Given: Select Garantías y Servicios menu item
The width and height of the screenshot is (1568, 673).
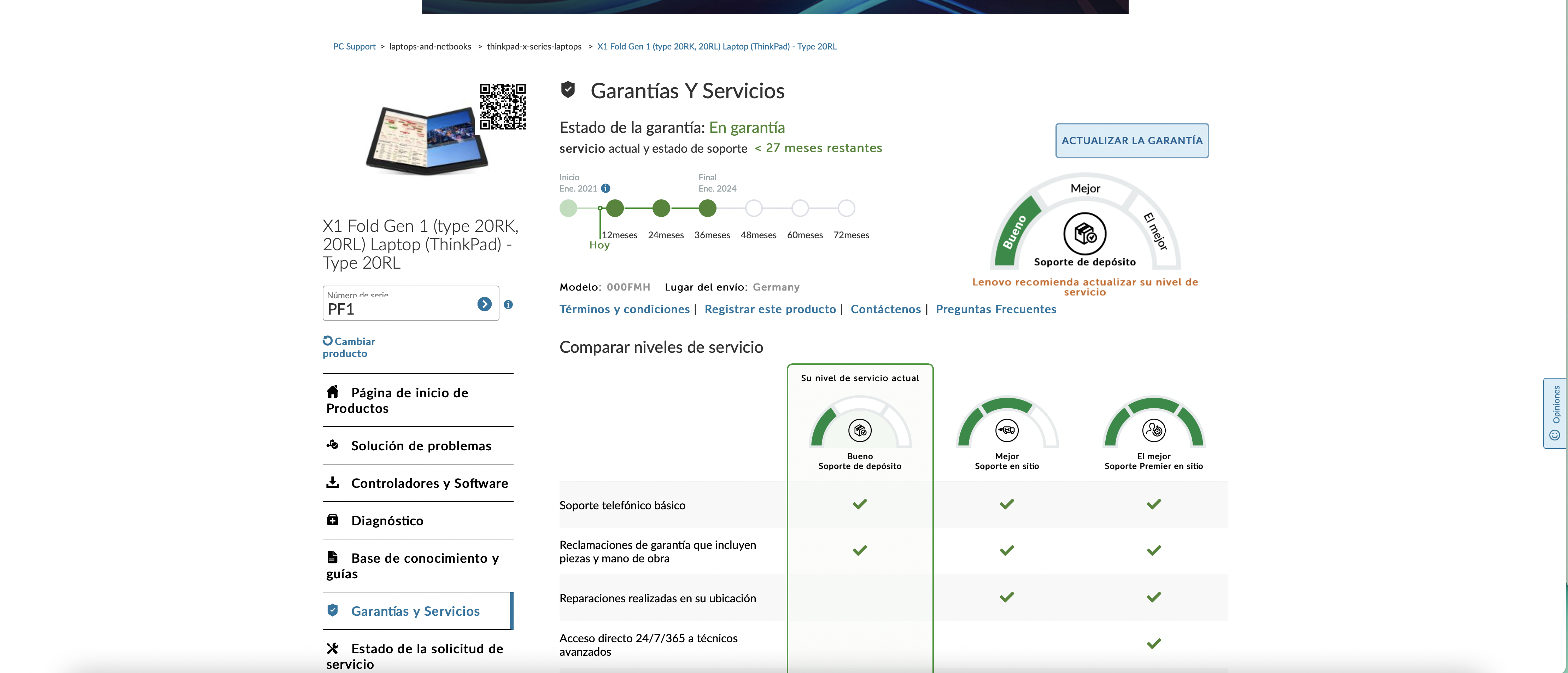Looking at the screenshot, I should pyautogui.click(x=417, y=611).
